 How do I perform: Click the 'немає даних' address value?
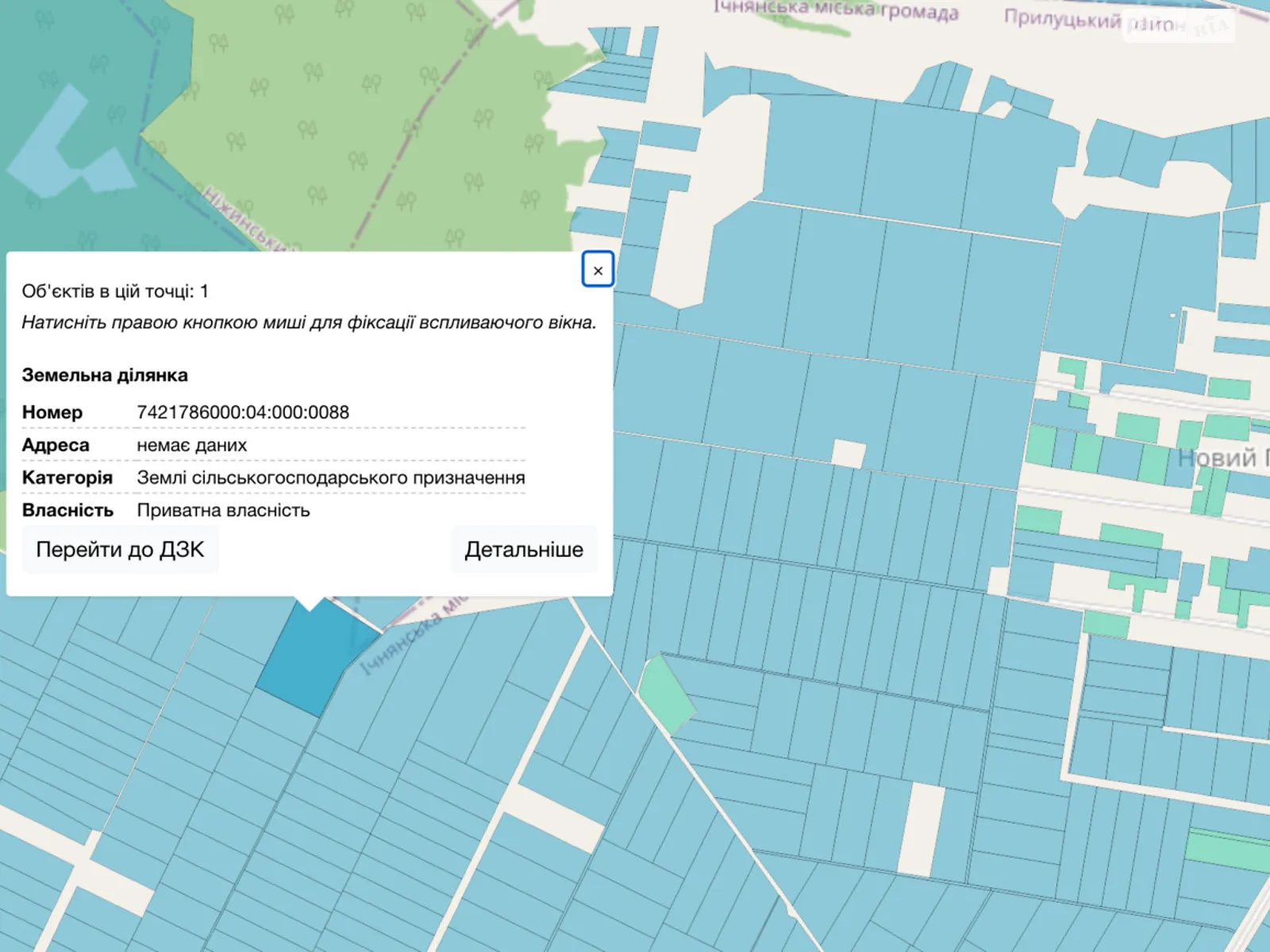191,445
